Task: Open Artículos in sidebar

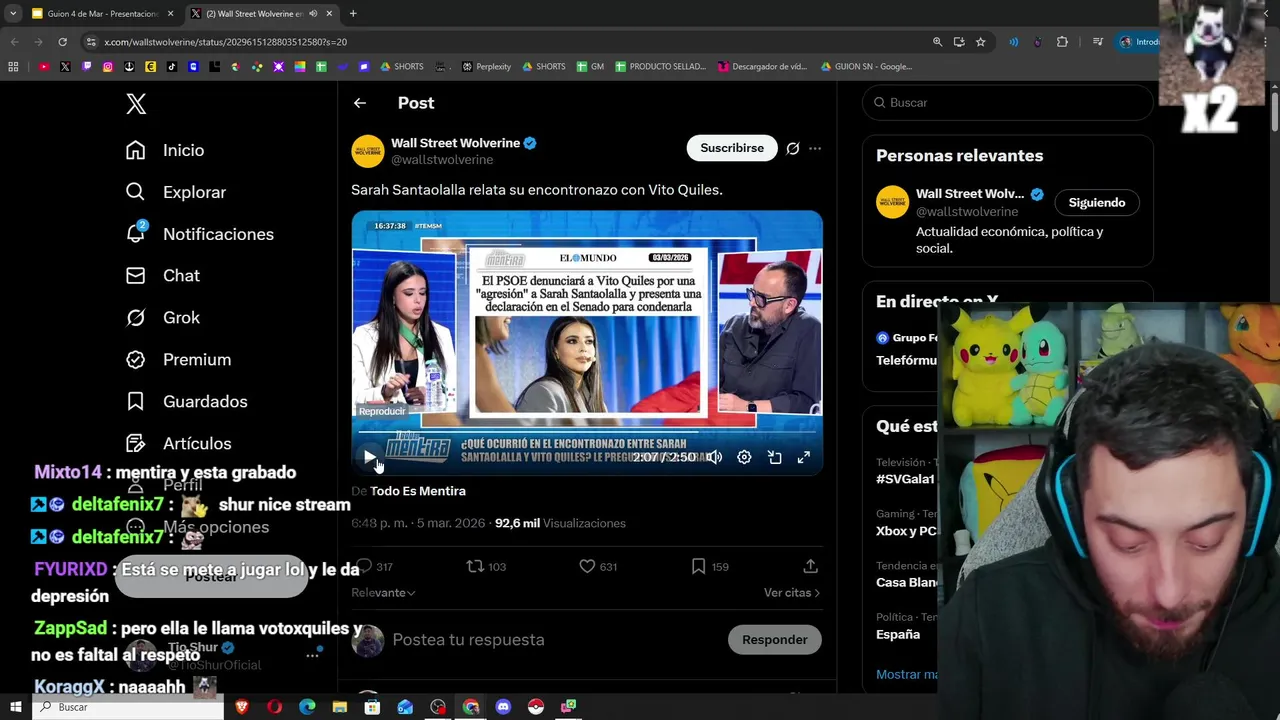Action: pyautogui.click(x=178, y=443)
